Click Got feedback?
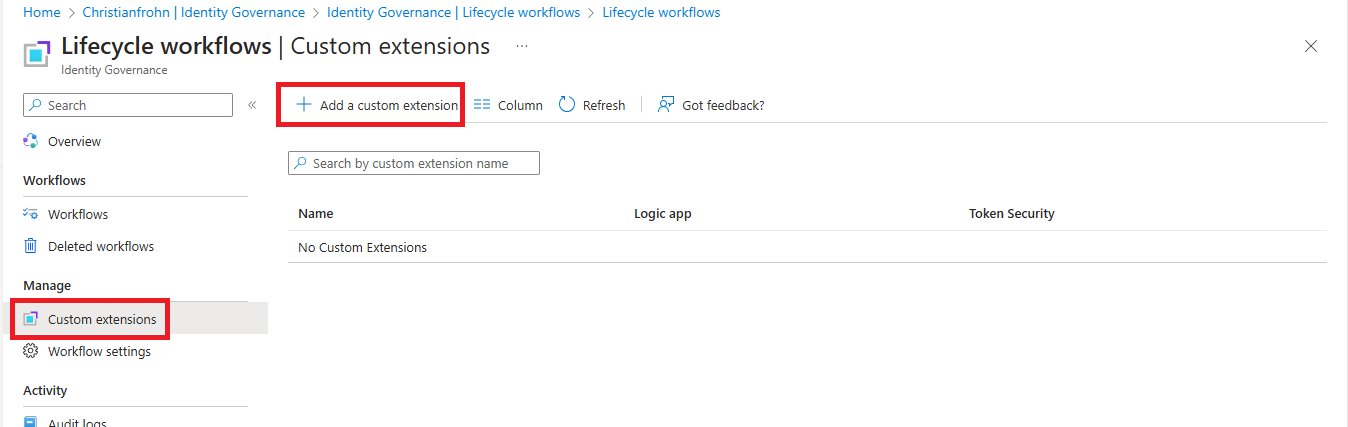 (711, 105)
